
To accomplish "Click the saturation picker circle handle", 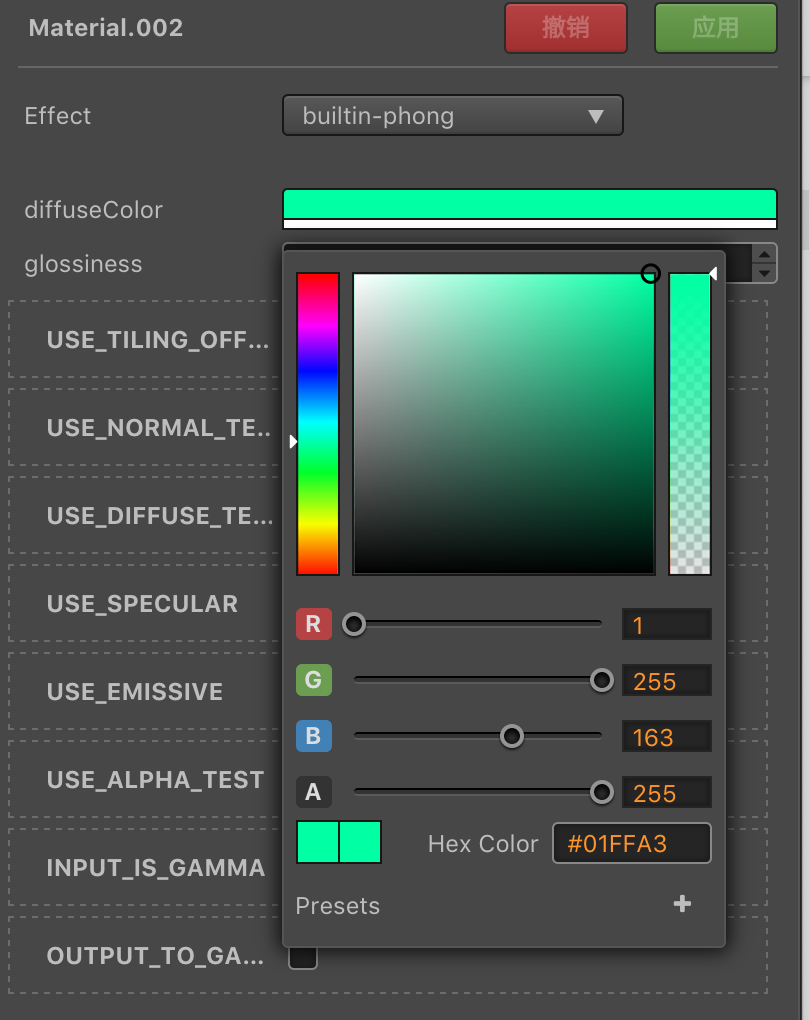I will tap(650, 273).
